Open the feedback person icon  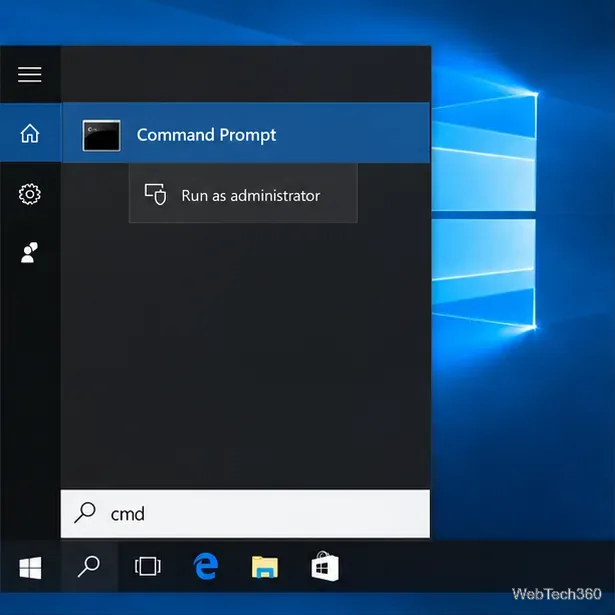point(29,252)
